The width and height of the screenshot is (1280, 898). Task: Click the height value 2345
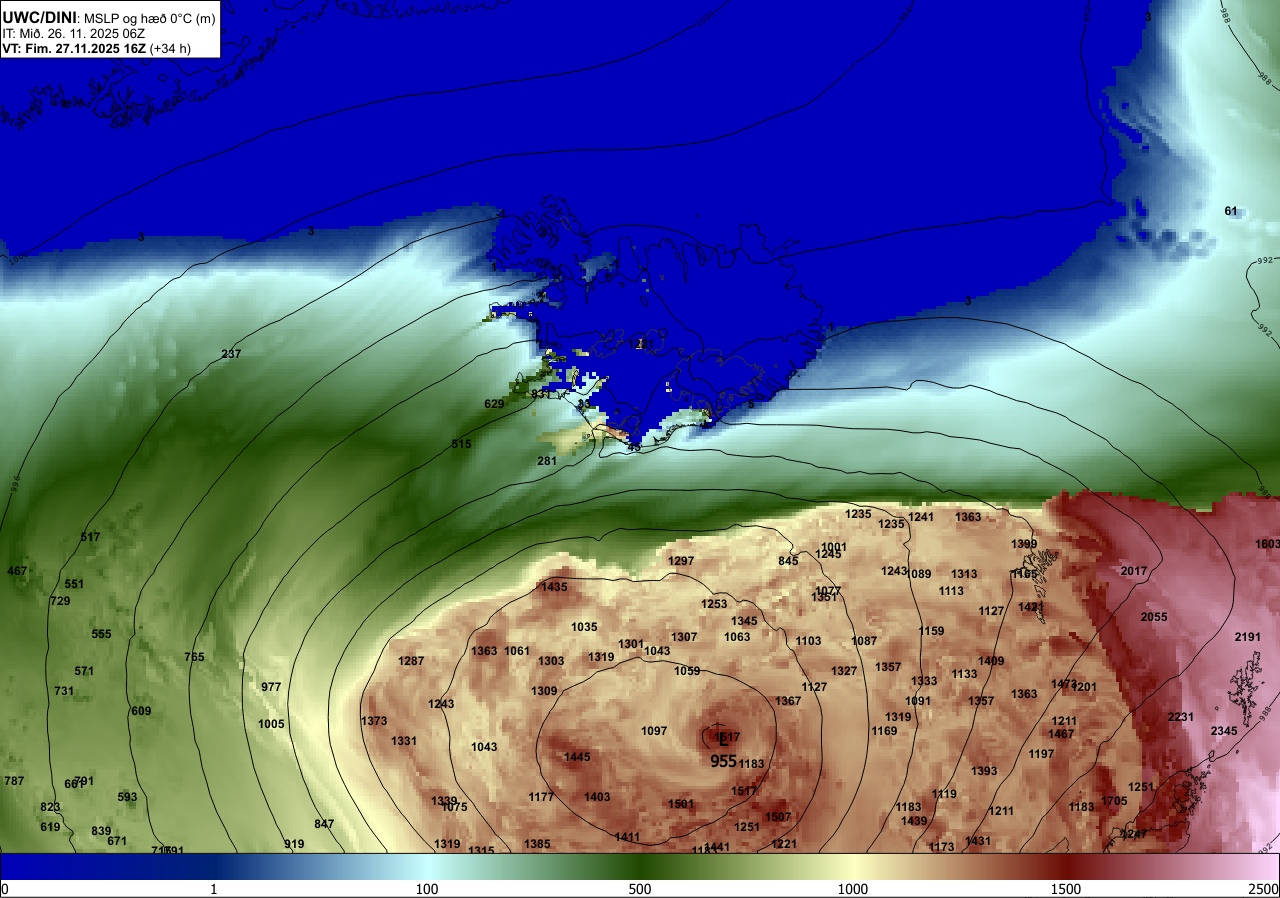(1224, 731)
